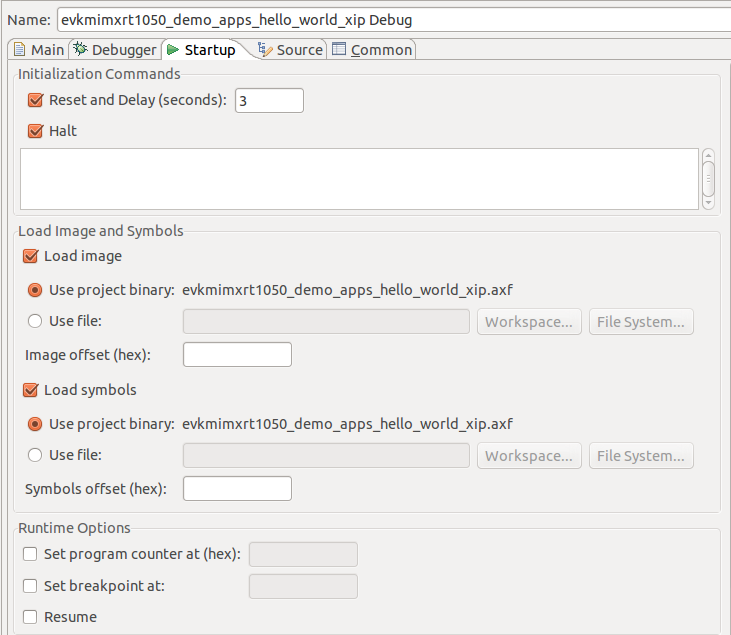Screen dimensions: 731x635
Task: Select Use project binary for image
Action: point(35,290)
